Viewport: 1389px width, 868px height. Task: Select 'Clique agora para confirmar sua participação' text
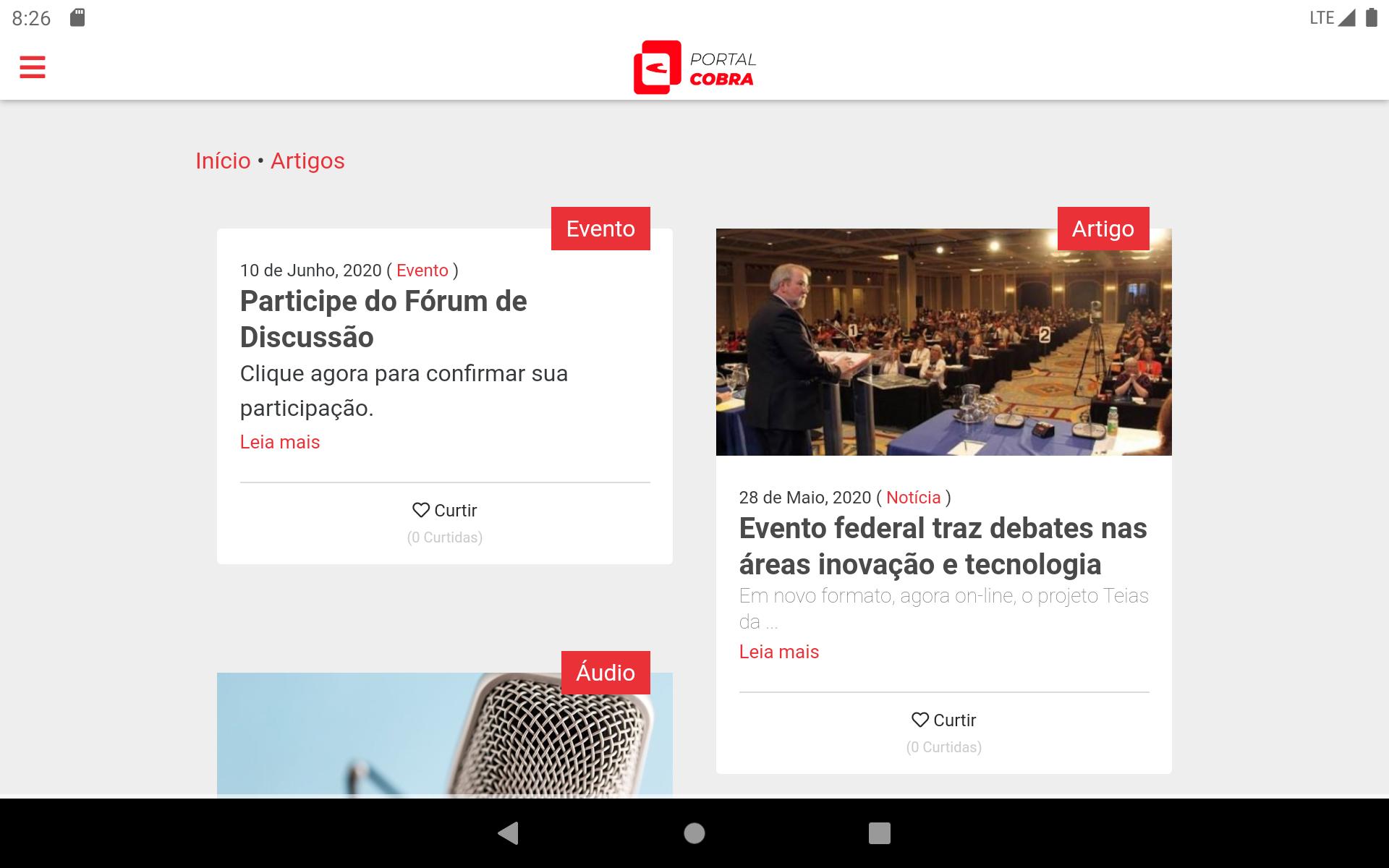(x=404, y=391)
